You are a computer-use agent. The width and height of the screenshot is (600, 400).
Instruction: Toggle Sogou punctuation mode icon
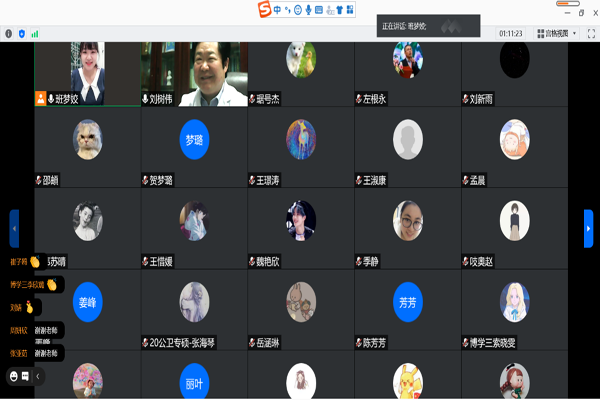(x=288, y=10)
